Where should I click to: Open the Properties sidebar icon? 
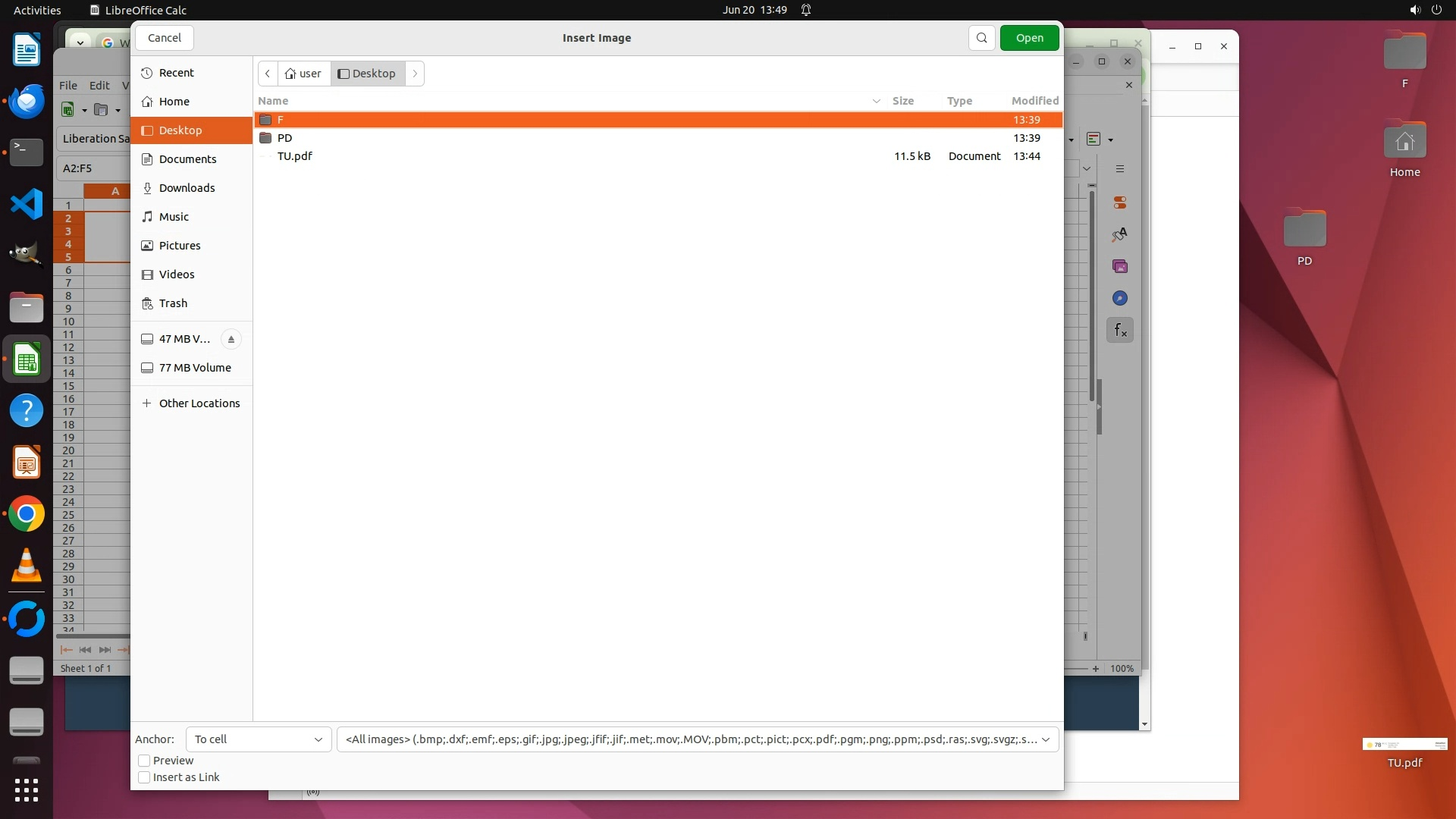[1120, 202]
